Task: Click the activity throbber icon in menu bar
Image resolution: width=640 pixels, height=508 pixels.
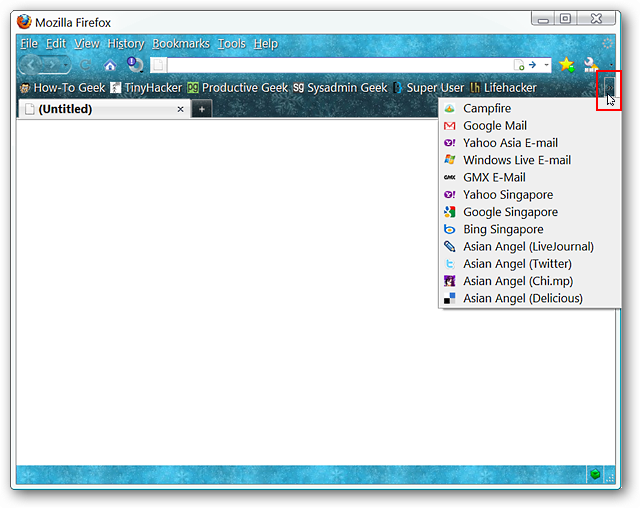Action: 607,43
